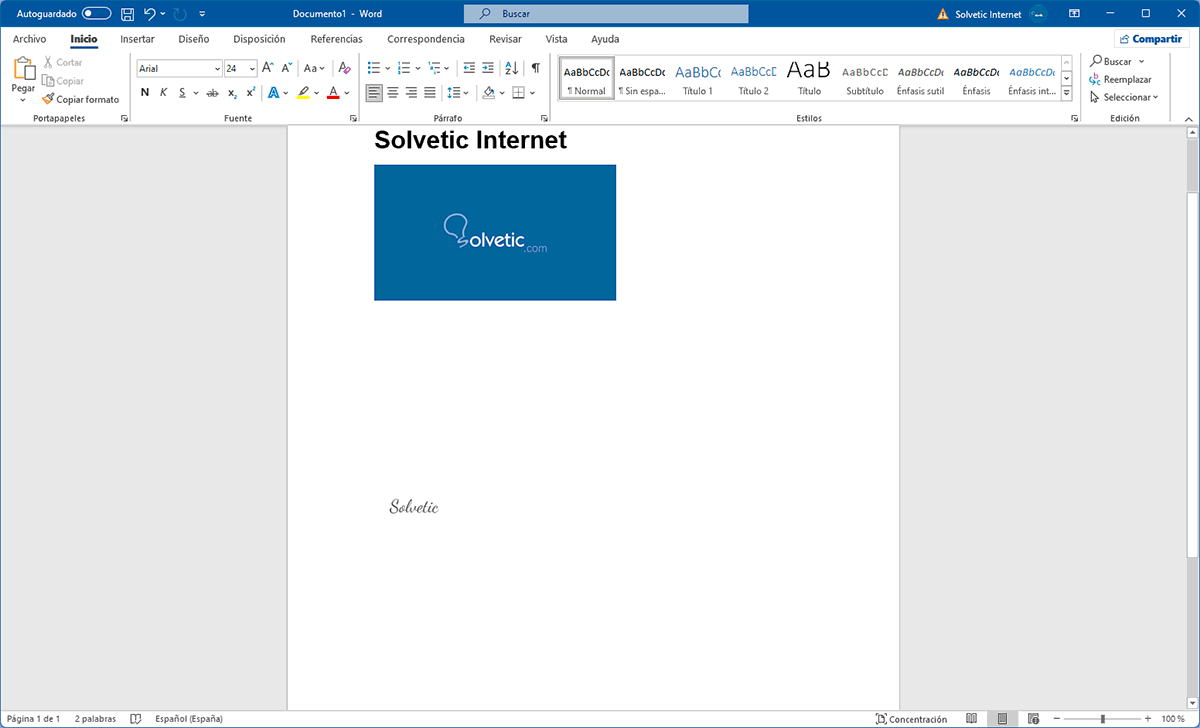Apply red font color button
This screenshot has height=728, width=1200.
(333, 92)
